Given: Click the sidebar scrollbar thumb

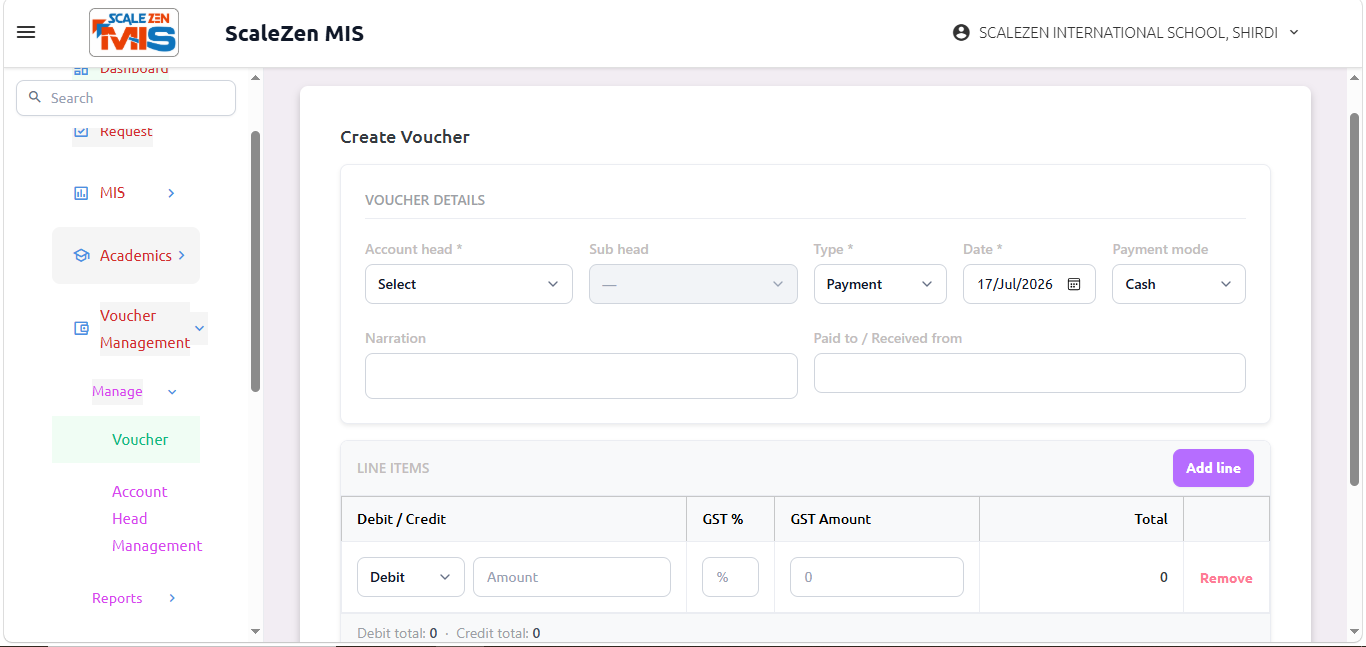Looking at the screenshot, I should tap(255, 261).
